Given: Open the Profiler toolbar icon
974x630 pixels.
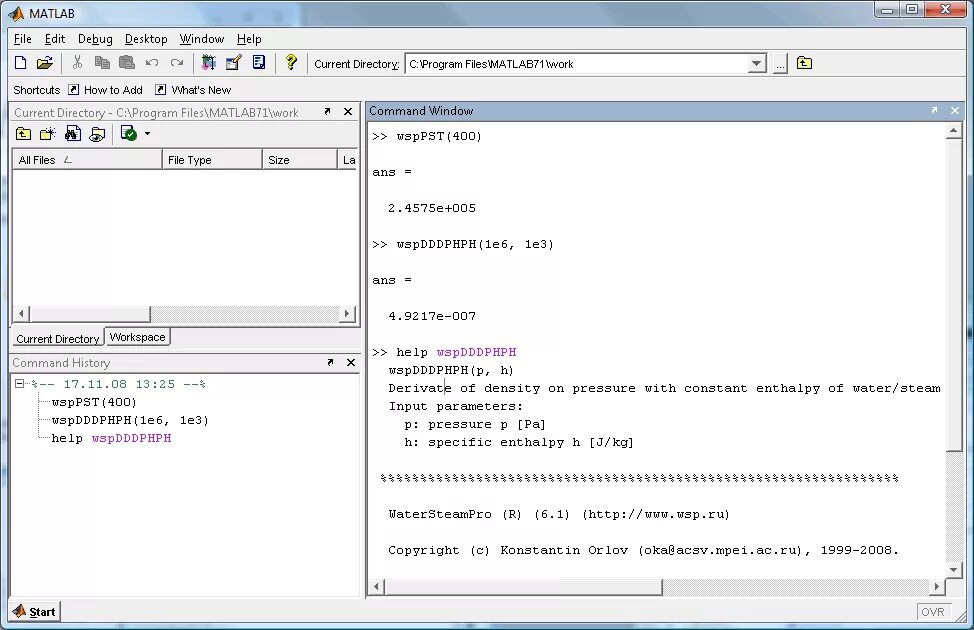Looking at the screenshot, I should [x=259, y=63].
